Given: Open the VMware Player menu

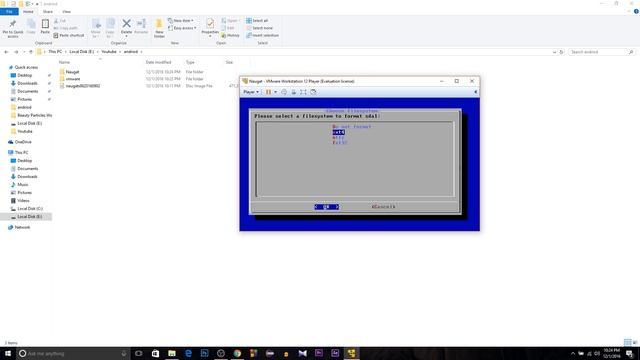Looking at the screenshot, I should point(251,92).
